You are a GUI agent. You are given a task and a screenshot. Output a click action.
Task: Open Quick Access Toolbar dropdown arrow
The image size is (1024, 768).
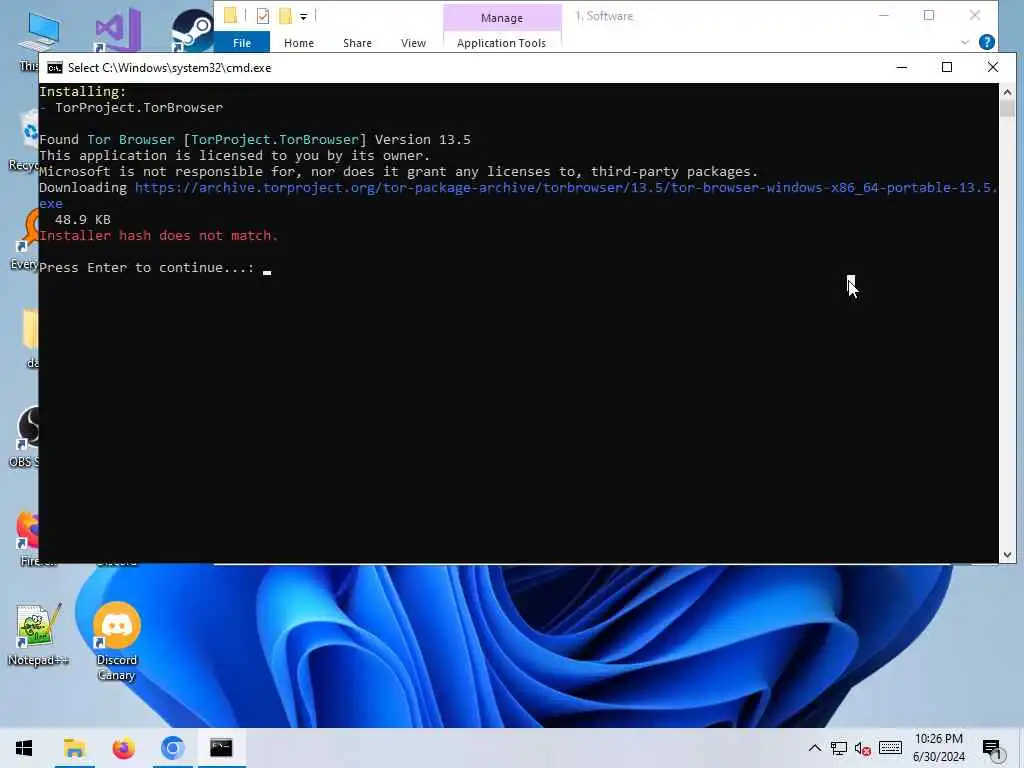[304, 16]
